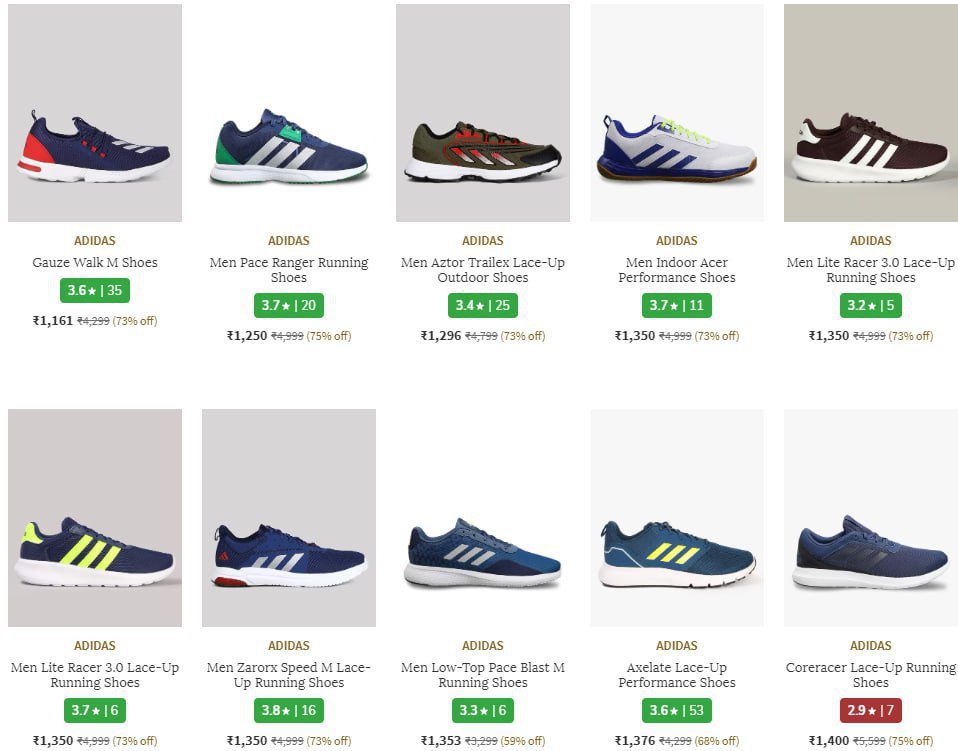
Task: Open Axelate Lace-Up Performance Shoes link
Action: tap(677, 675)
